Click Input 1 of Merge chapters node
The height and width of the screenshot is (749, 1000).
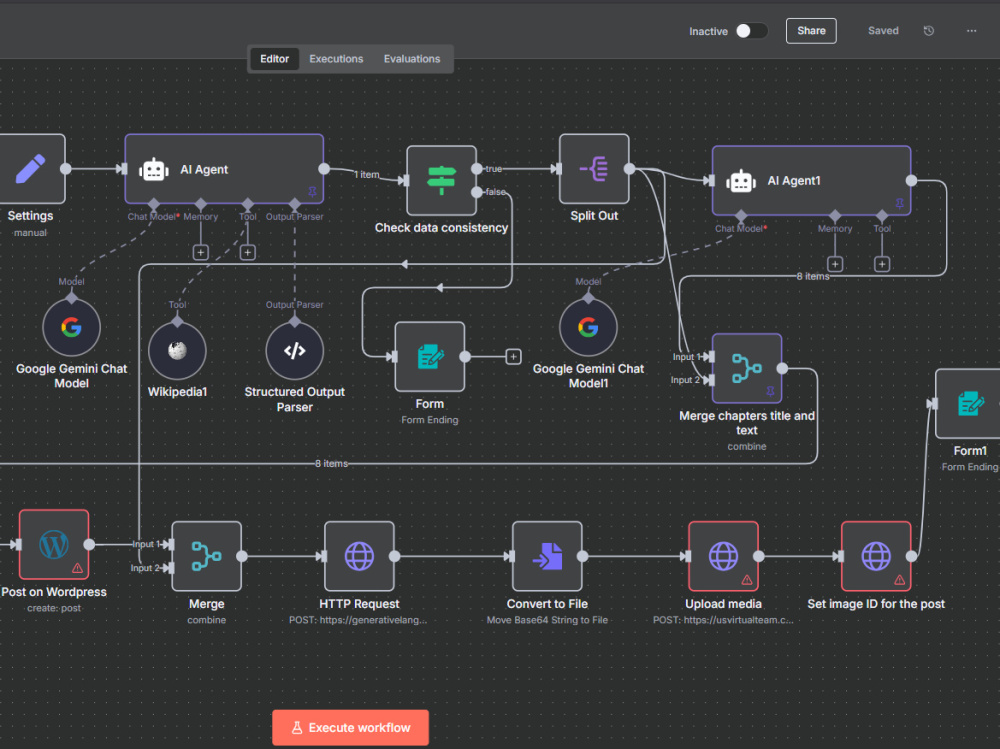[x=709, y=357]
